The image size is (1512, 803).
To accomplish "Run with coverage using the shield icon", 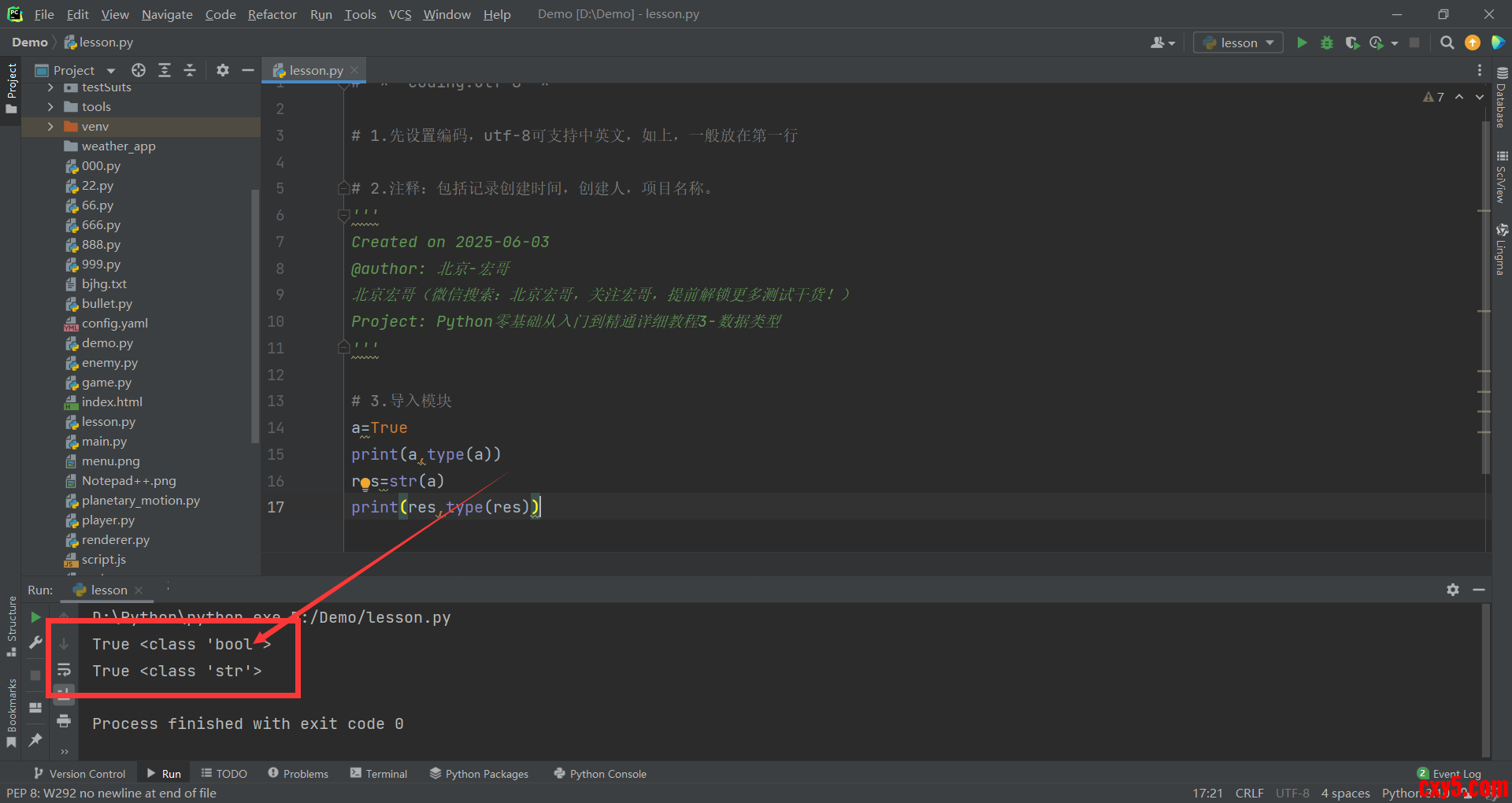I will 1352,43.
